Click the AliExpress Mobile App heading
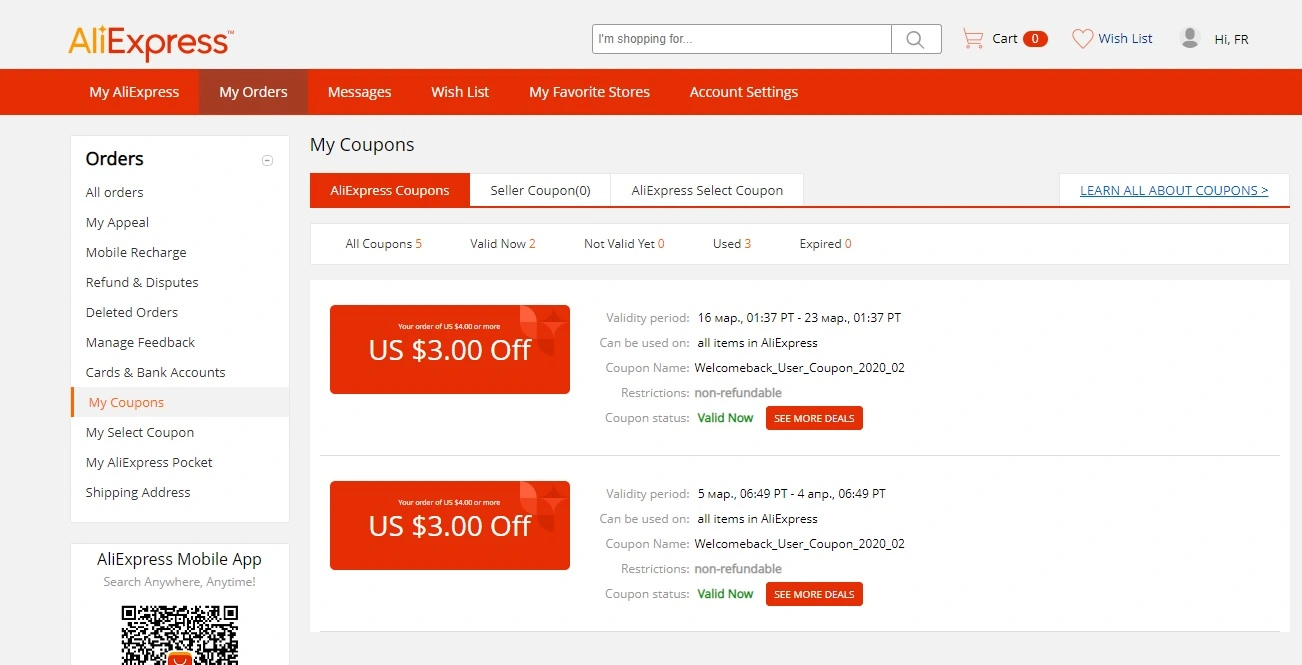1302x665 pixels. 179,560
